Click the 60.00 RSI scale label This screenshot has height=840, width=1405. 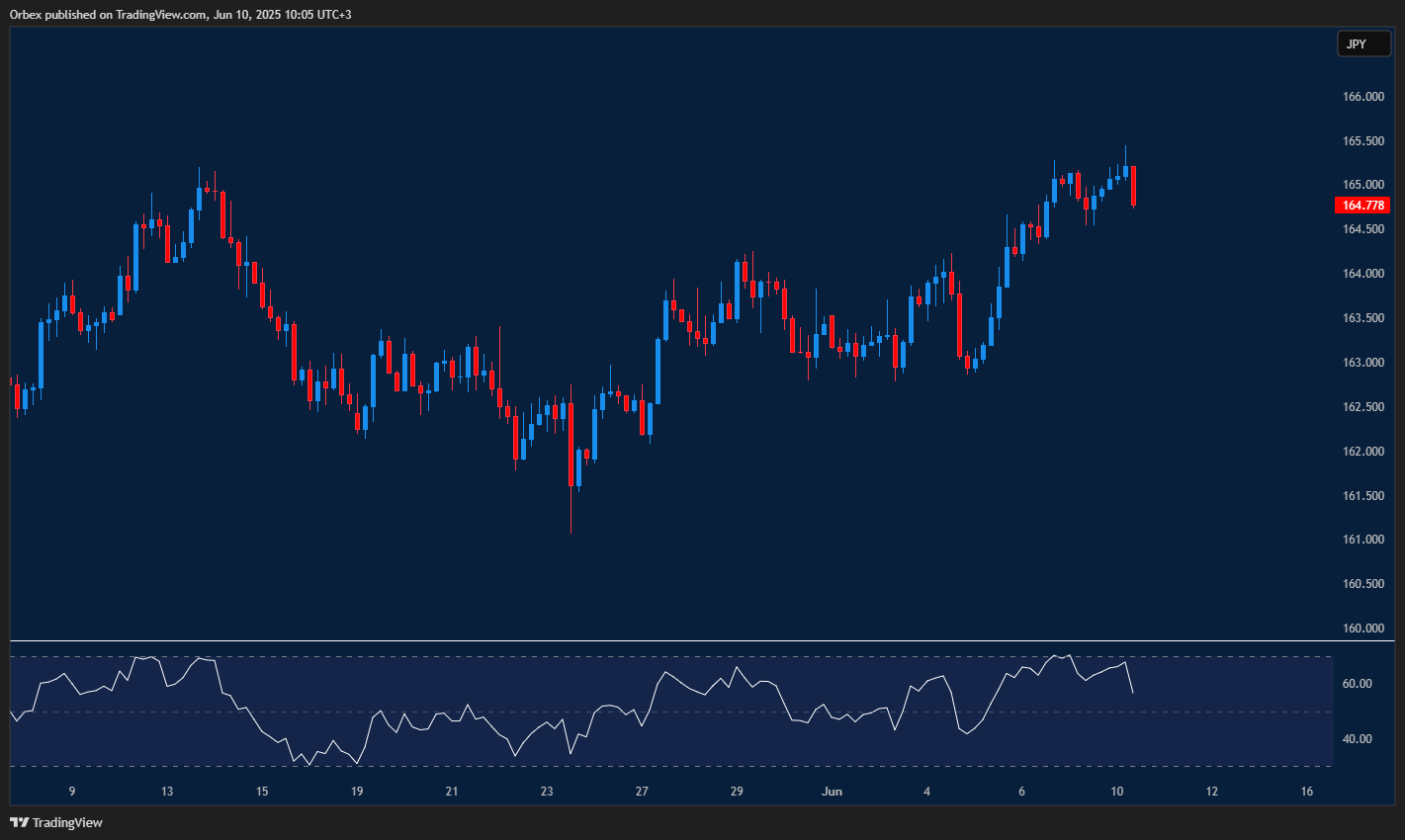pyautogui.click(x=1357, y=684)
